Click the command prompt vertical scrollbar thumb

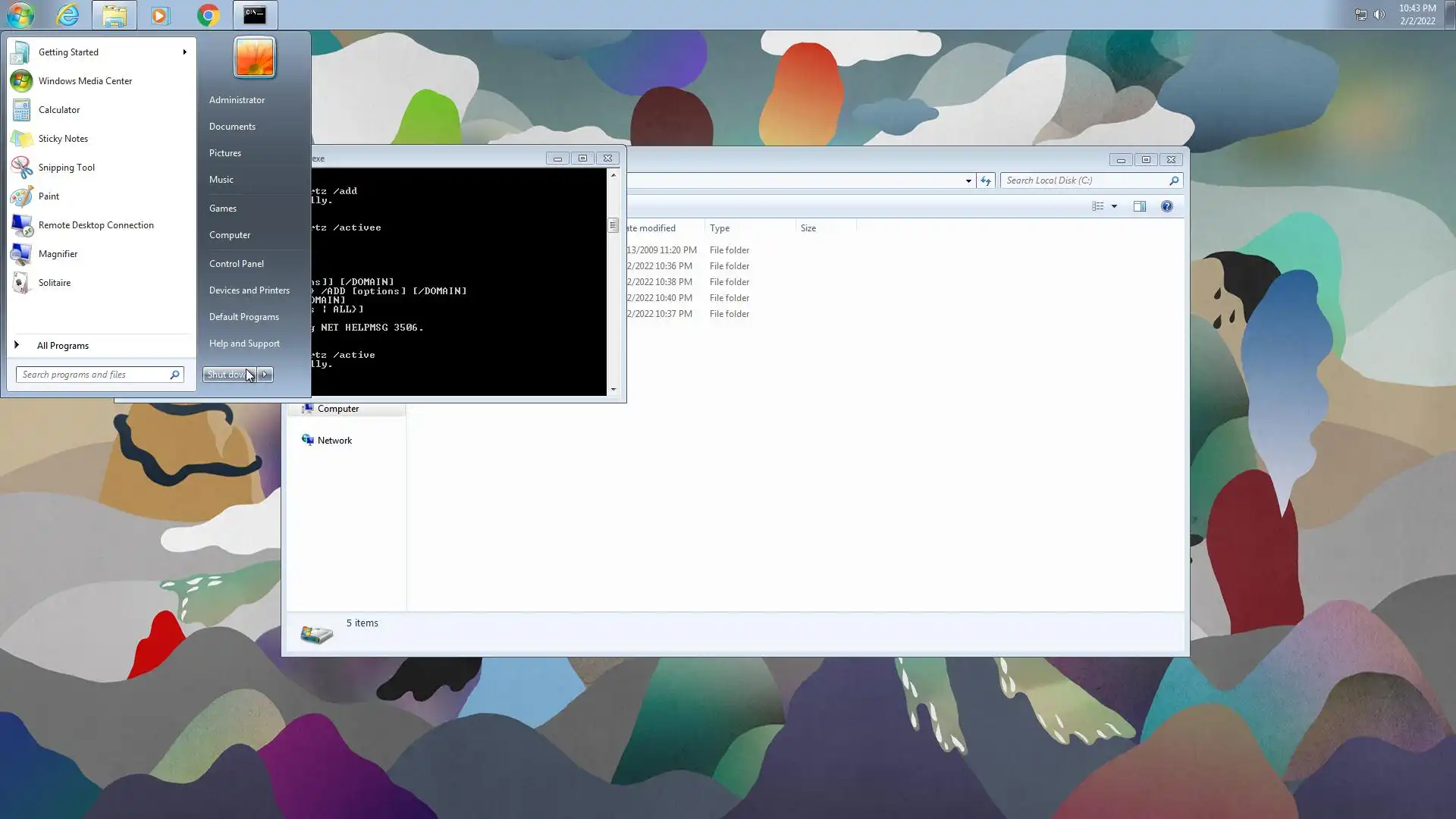pyautogui.click(x=613, y=225)
